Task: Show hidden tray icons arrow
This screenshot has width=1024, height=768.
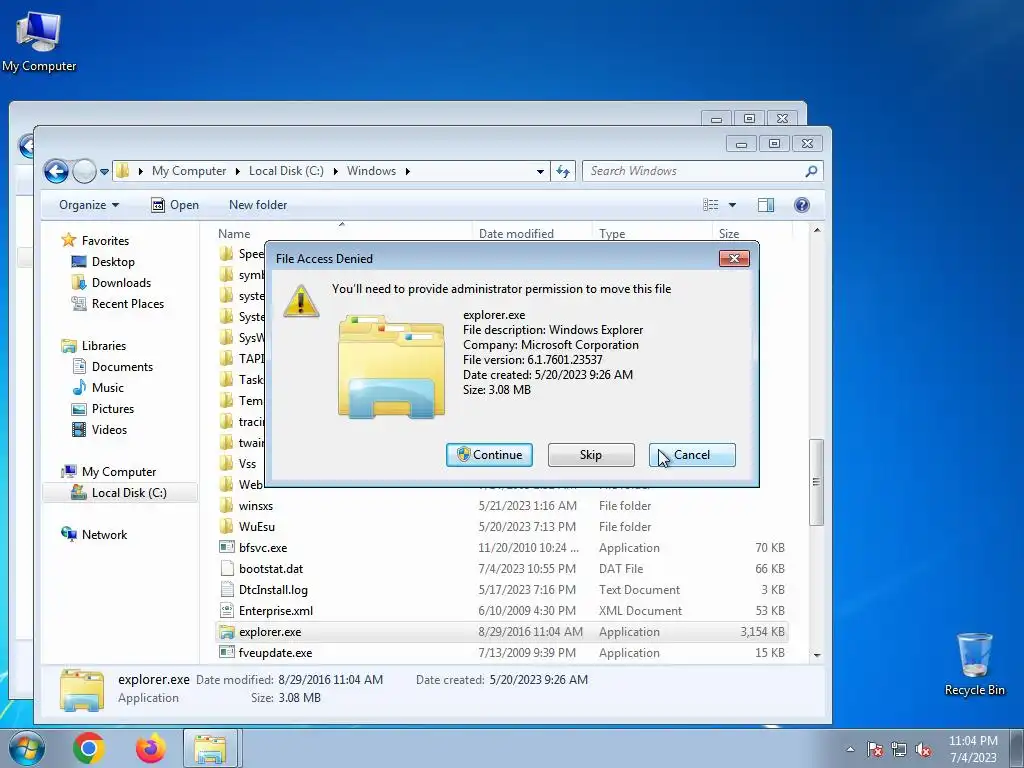Action: (850, 749)
